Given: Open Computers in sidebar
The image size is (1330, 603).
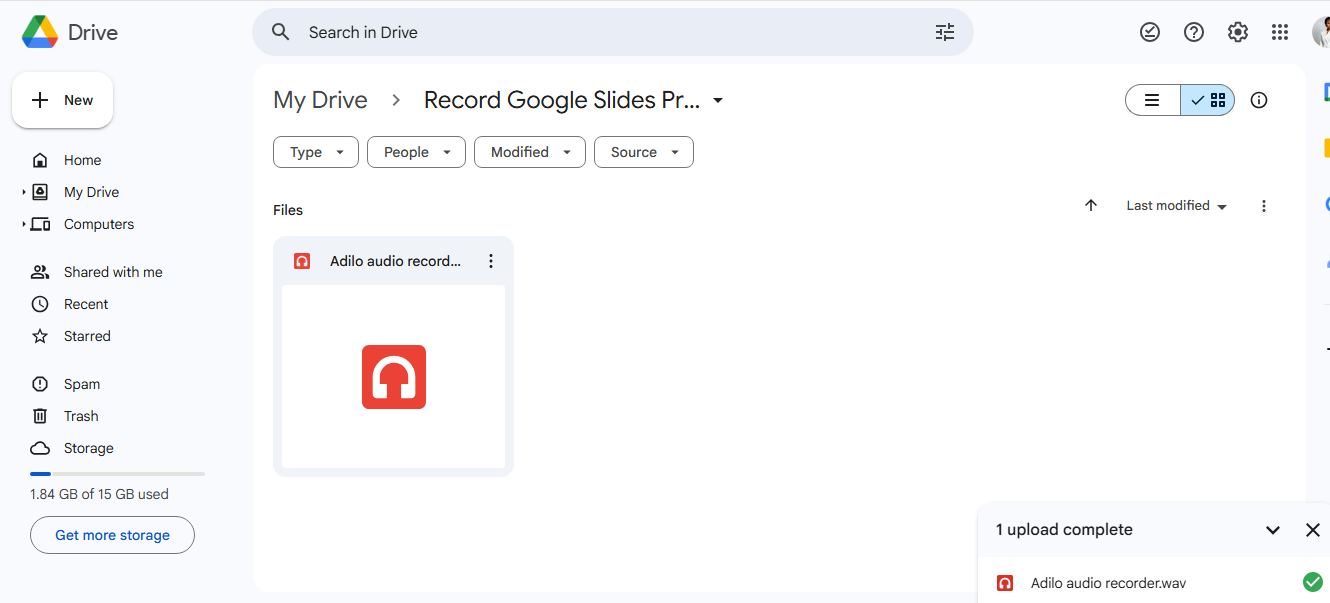Looking at the screenshot, I should pyautogui.click(x=99, y=224).
